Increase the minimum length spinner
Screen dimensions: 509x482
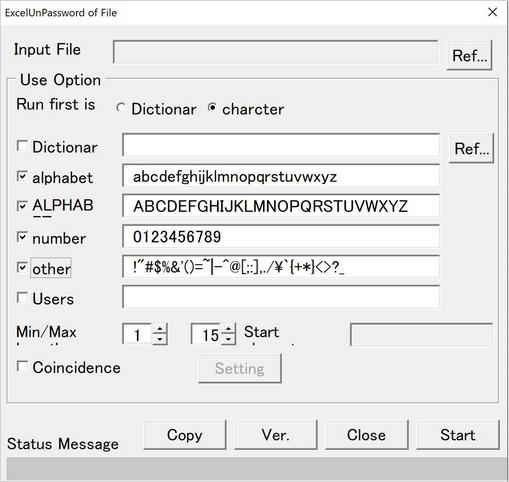click(160, 329)
